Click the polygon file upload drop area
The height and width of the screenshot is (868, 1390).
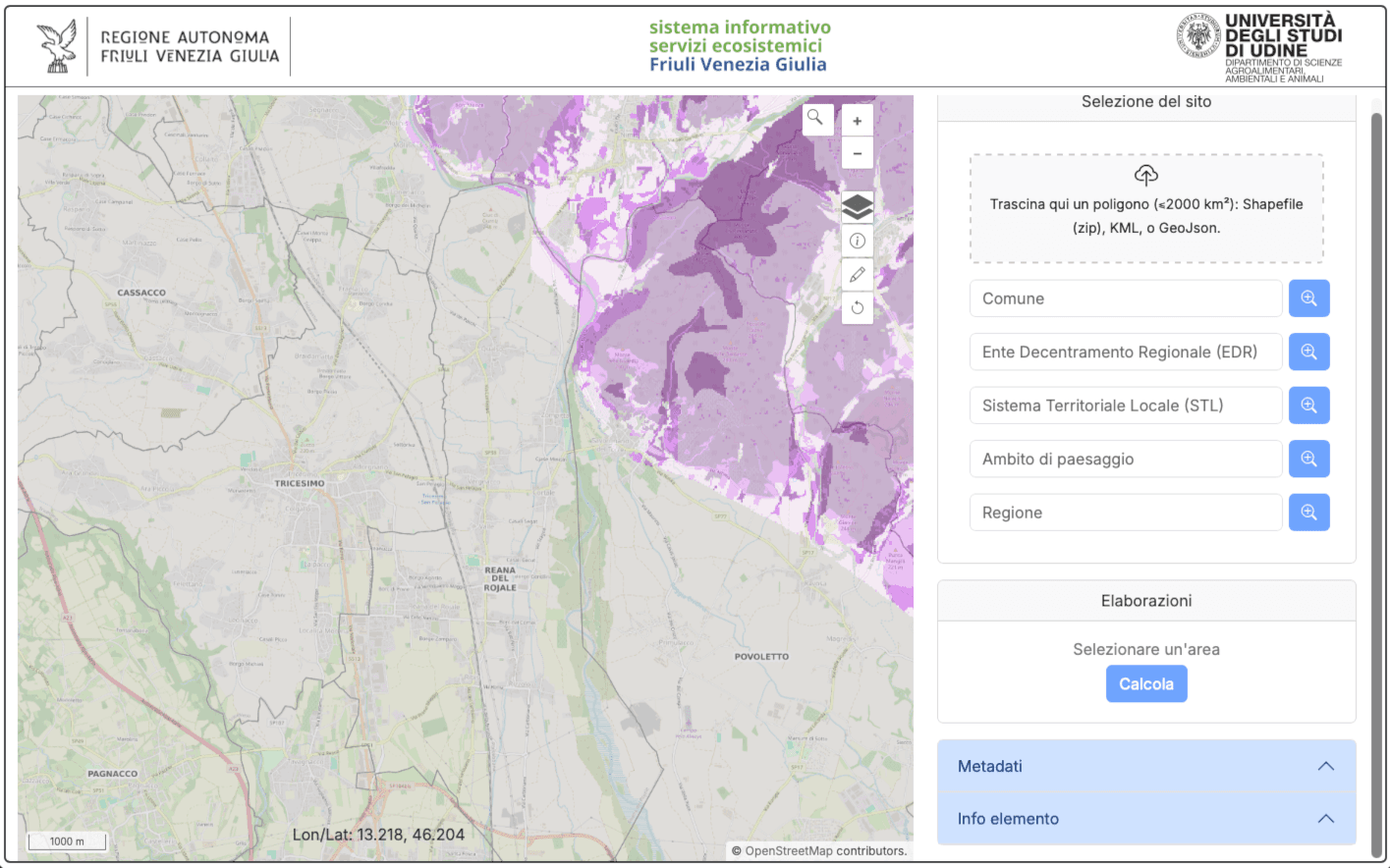(1146, 208)
